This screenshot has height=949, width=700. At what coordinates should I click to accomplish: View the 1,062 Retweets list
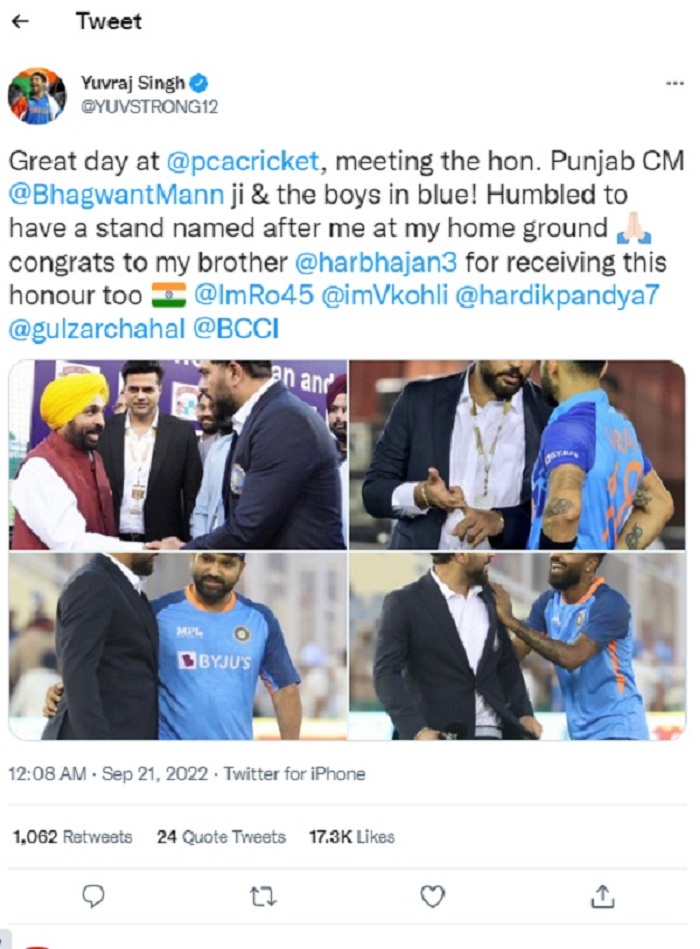(x=73, y=837)
